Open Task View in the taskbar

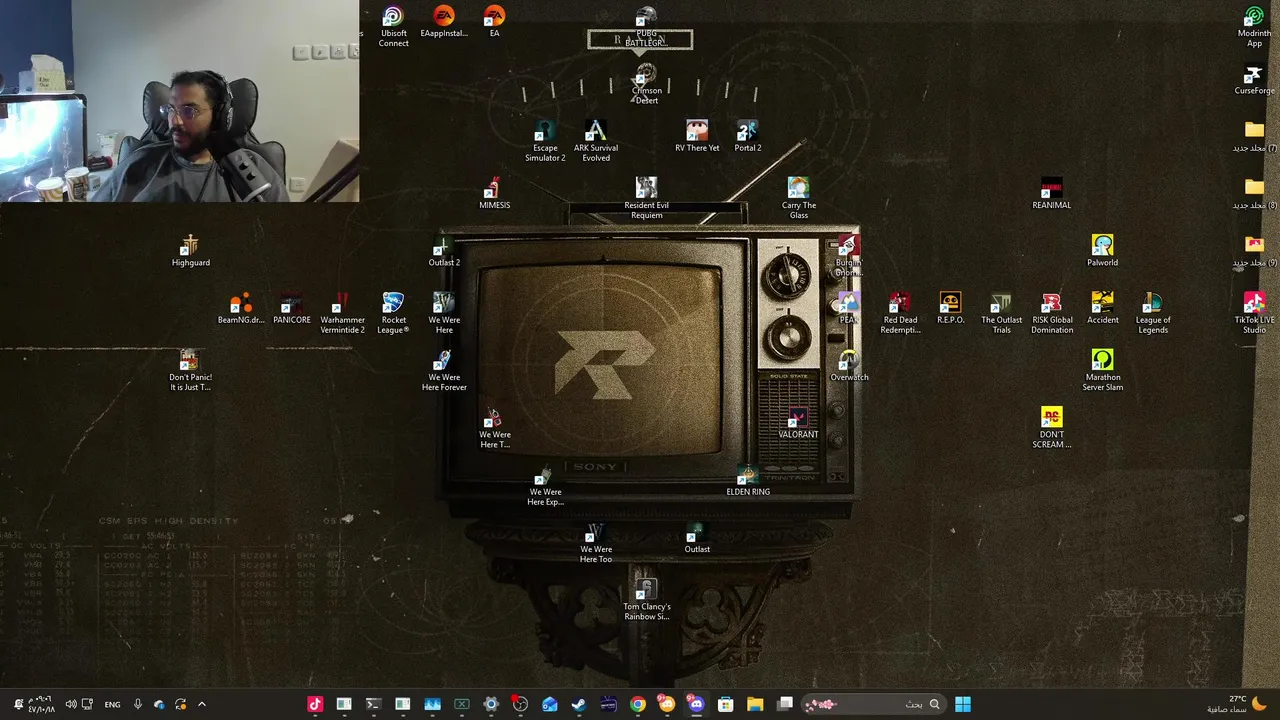pyautogui.click(x=785, y=704)
